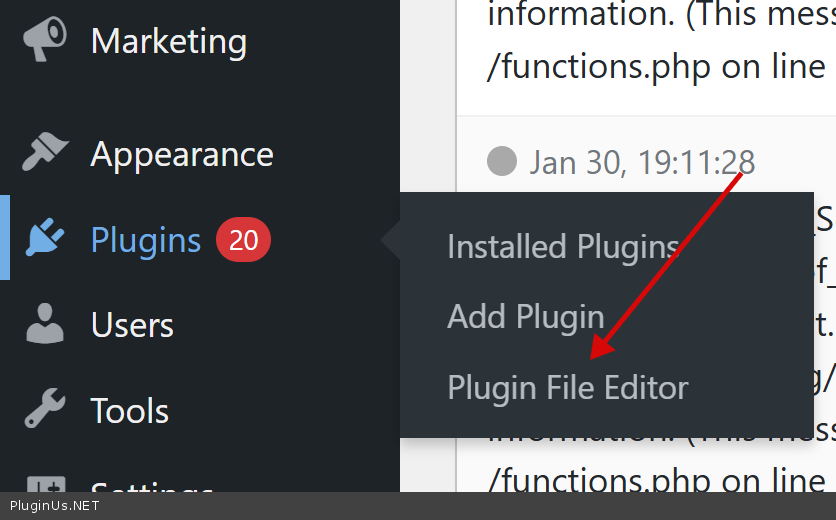Click the Marketing megaphone icon

pyautogui.click(x=44, y=40)
